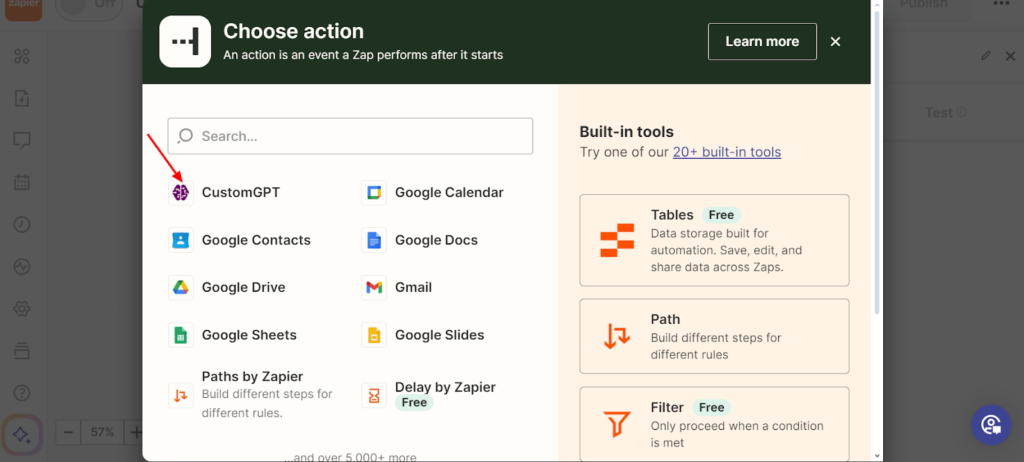
Task: Select the Google Calendar label
Action: [x=449, y=193]
